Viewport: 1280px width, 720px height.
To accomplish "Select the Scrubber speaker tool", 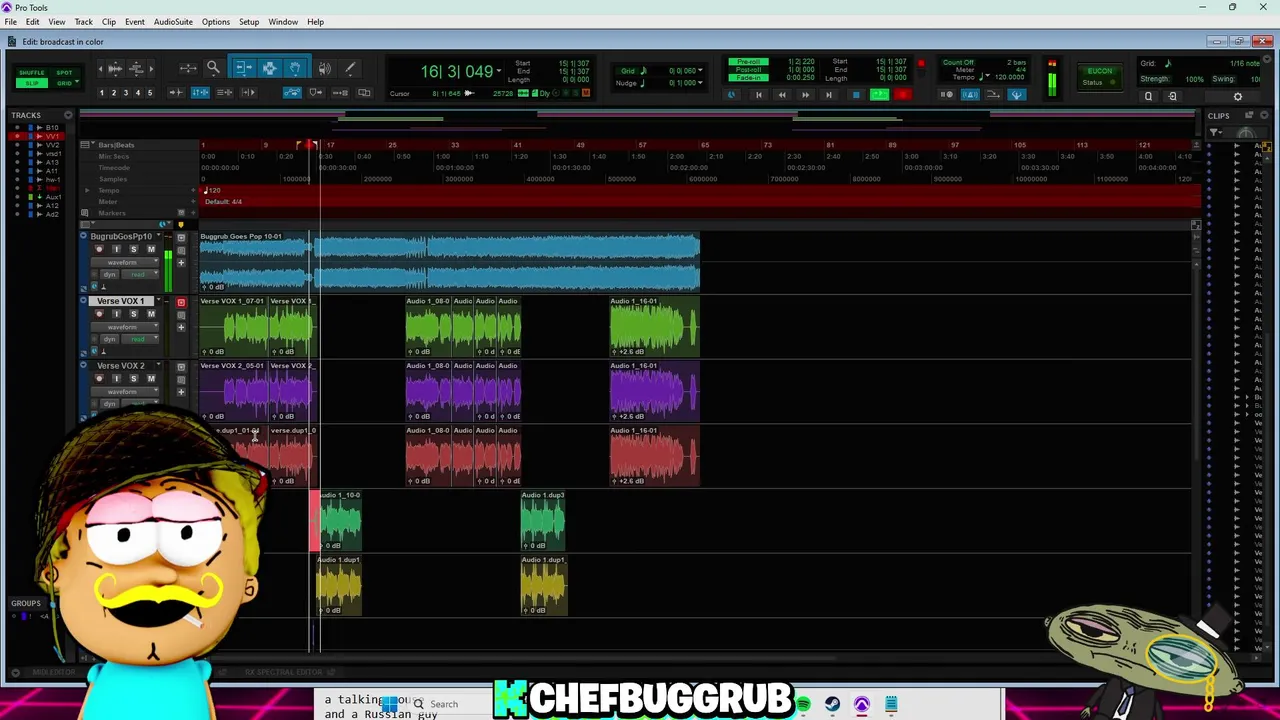I will coord(324,68).
